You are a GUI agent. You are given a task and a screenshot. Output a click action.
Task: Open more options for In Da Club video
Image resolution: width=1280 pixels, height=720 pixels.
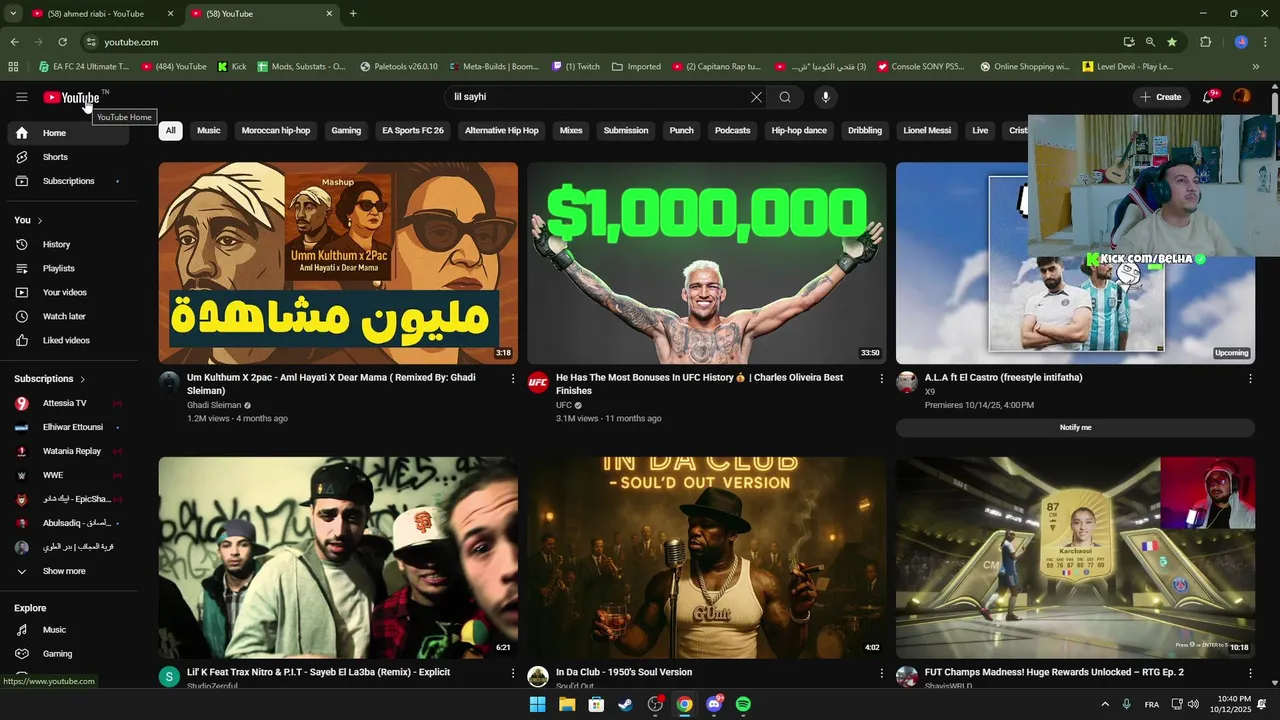[881, 673]
